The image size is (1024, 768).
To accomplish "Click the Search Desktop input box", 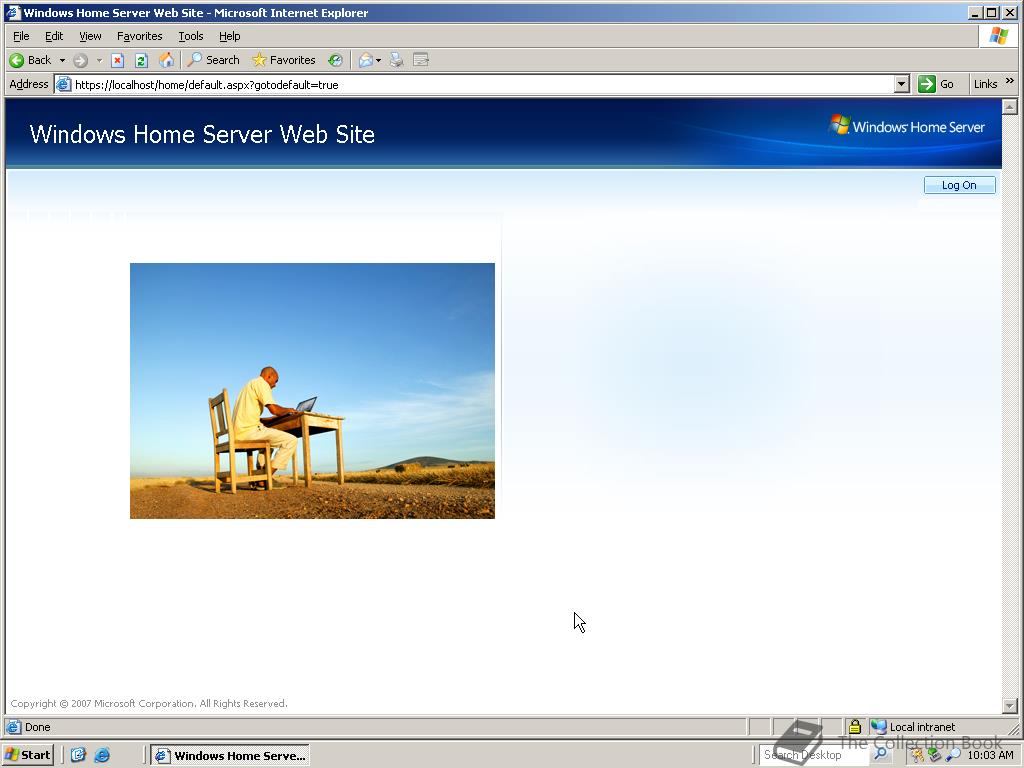I will 814,755.
